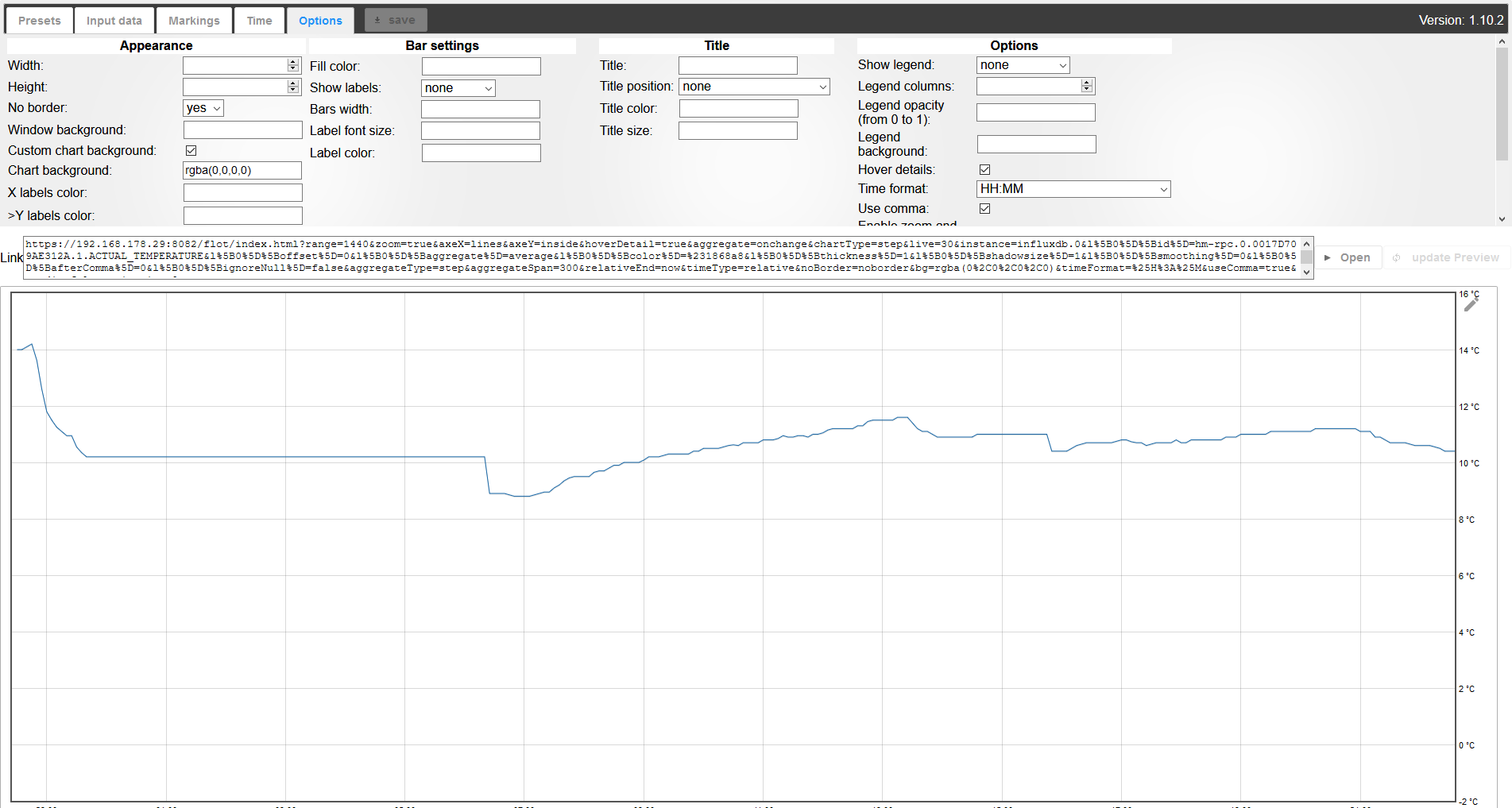Click the save button with download icon
Viewport: 1512px width, 808px height.
(x=396, y=20)
